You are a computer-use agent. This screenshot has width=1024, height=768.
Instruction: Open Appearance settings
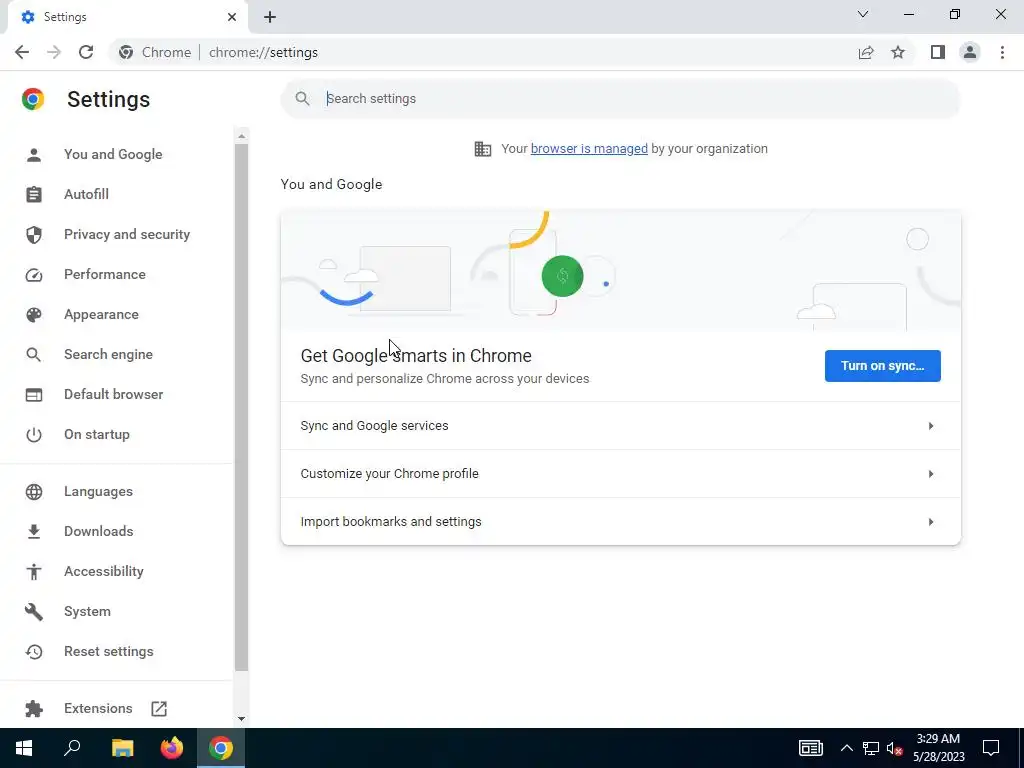pyautogui.click(x=101, y=315)
